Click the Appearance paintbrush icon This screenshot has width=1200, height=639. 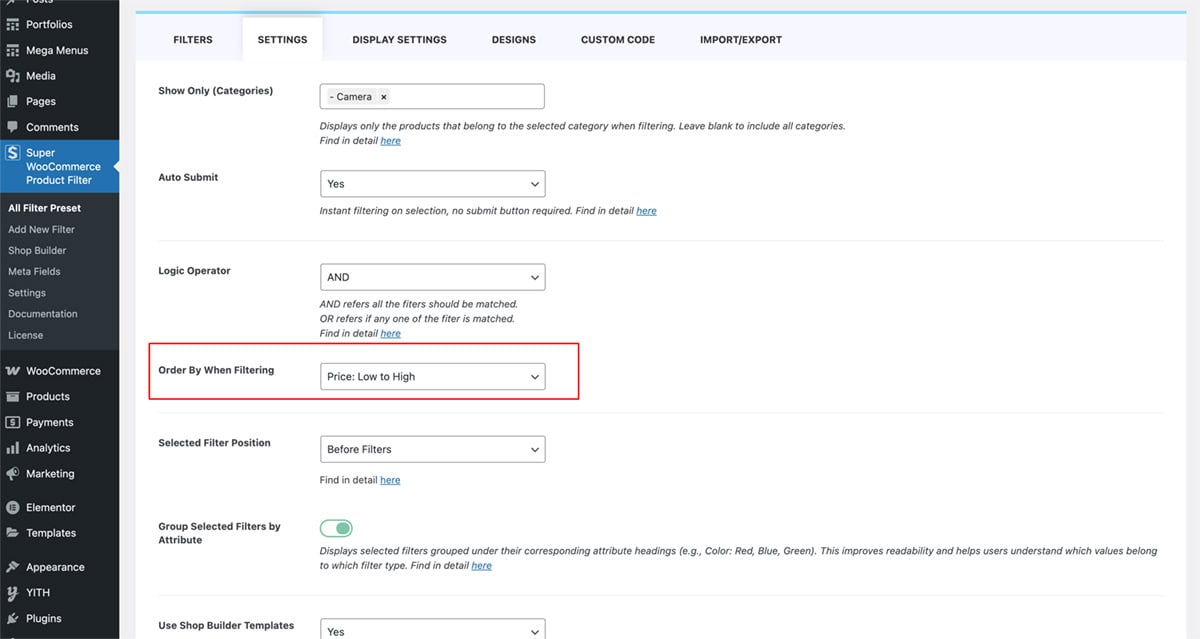point(13,567)
